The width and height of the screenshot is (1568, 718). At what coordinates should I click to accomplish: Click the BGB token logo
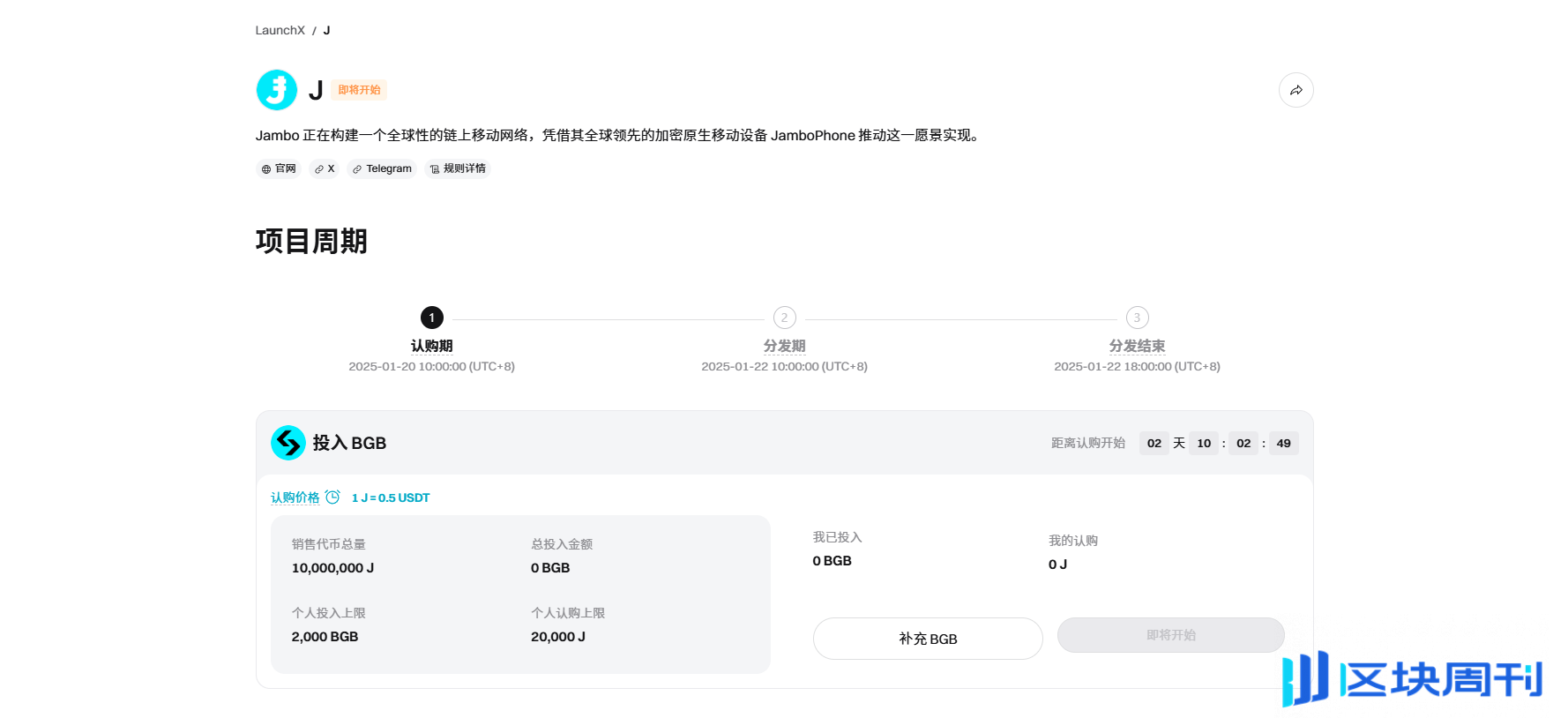[288, 443]
